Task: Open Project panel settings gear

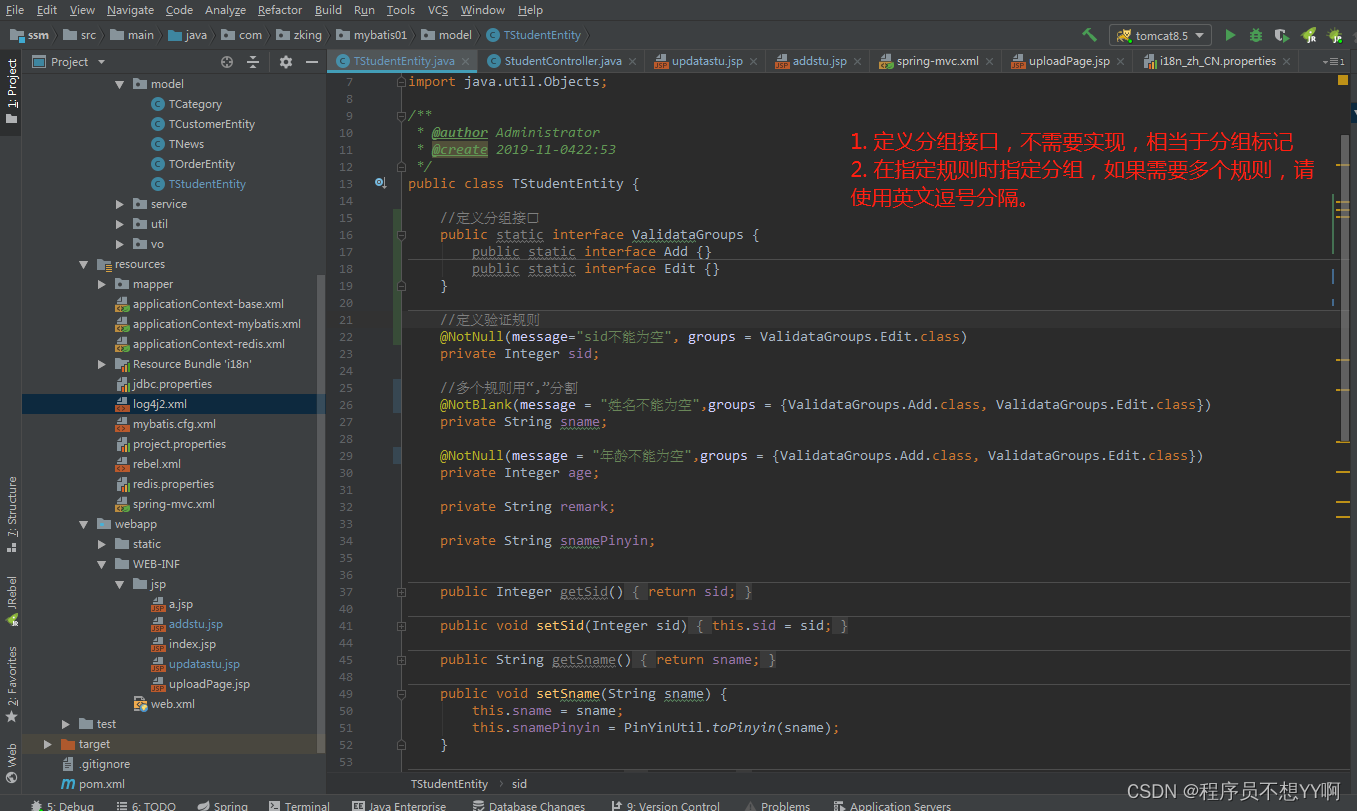Action: pyautogui.click(x=286, y=62)
